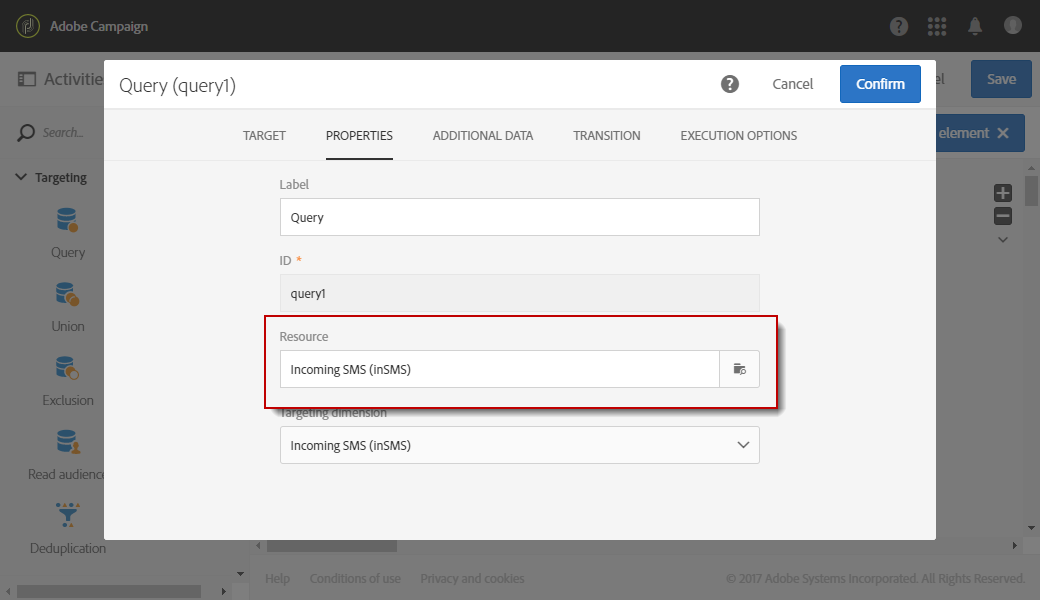Screen dimensions: 1040x600
Task: Open the Execution Options tab
Action: pos(738,135)
